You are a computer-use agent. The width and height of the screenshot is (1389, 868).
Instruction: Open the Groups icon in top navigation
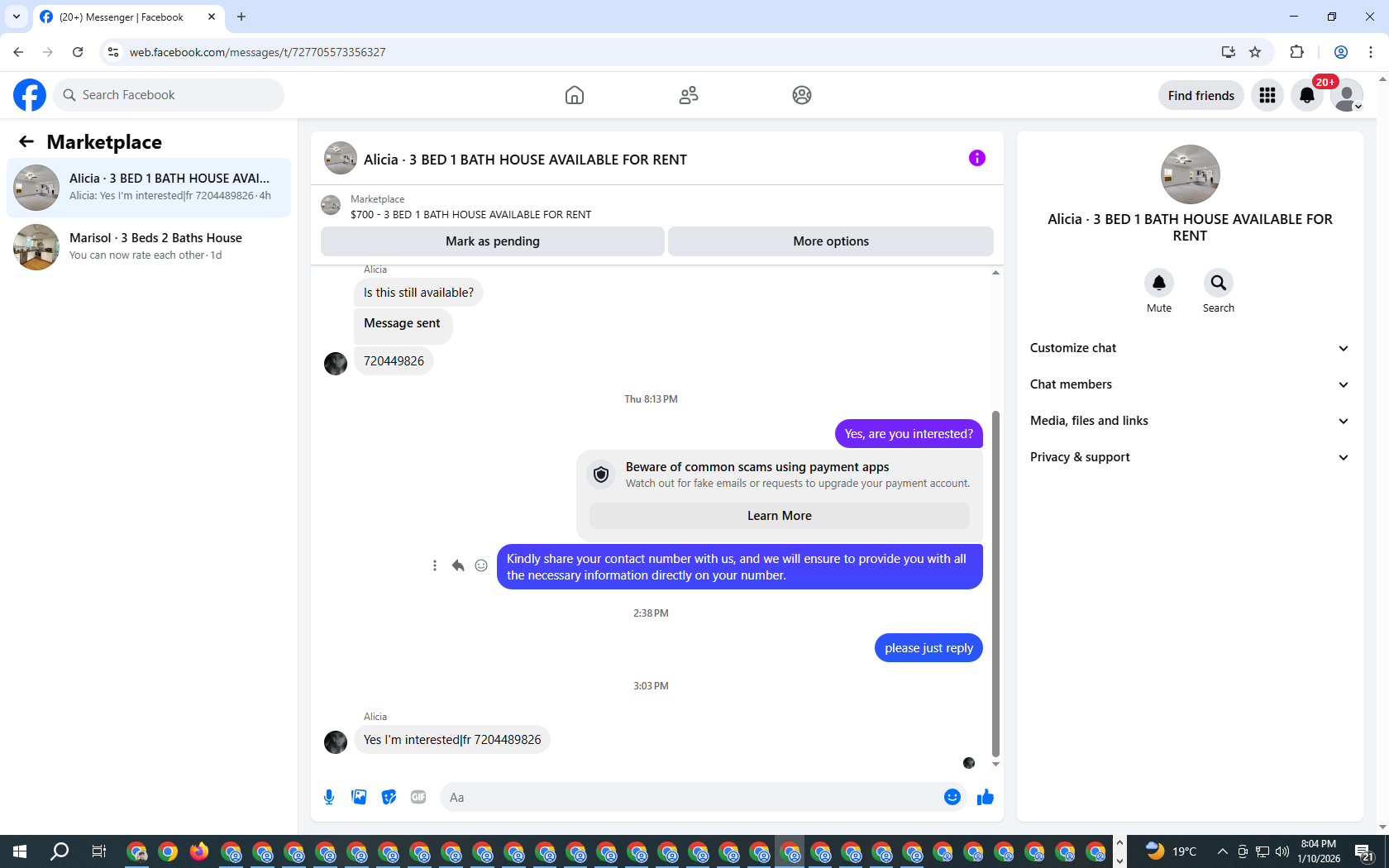click(x=802, y=95)
